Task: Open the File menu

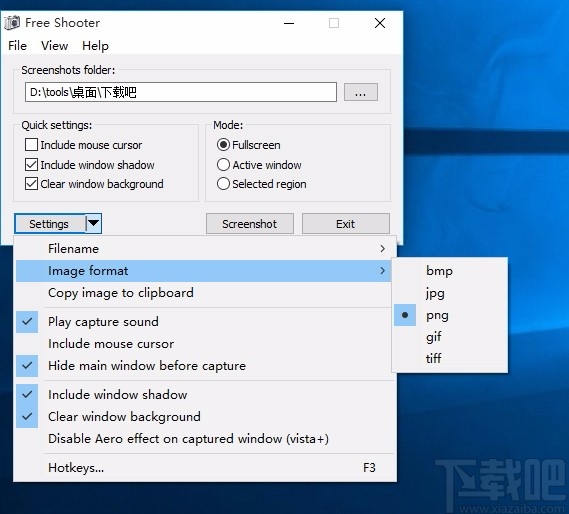Action: tap(17, 46)
